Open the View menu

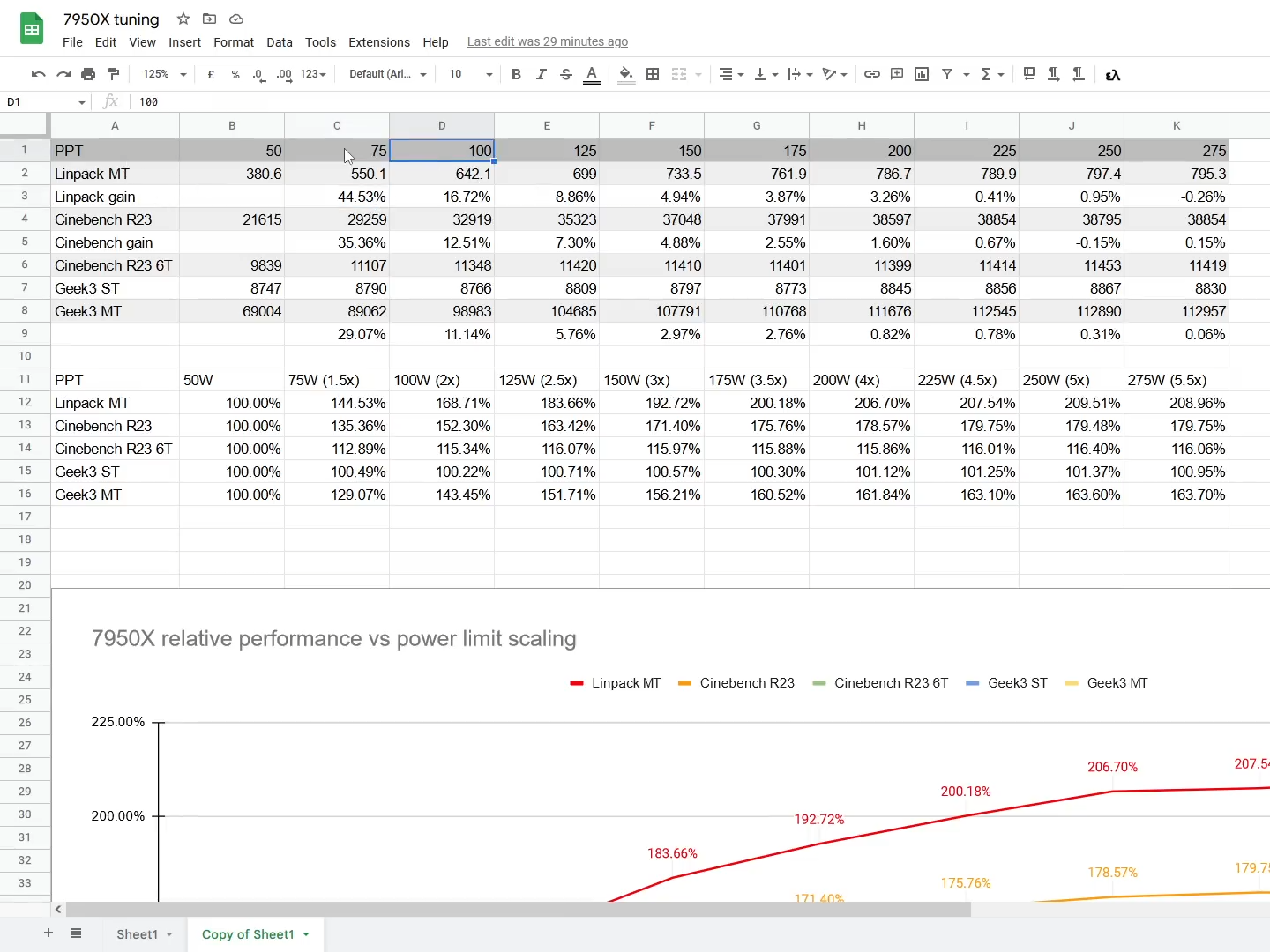pos(142,42)
